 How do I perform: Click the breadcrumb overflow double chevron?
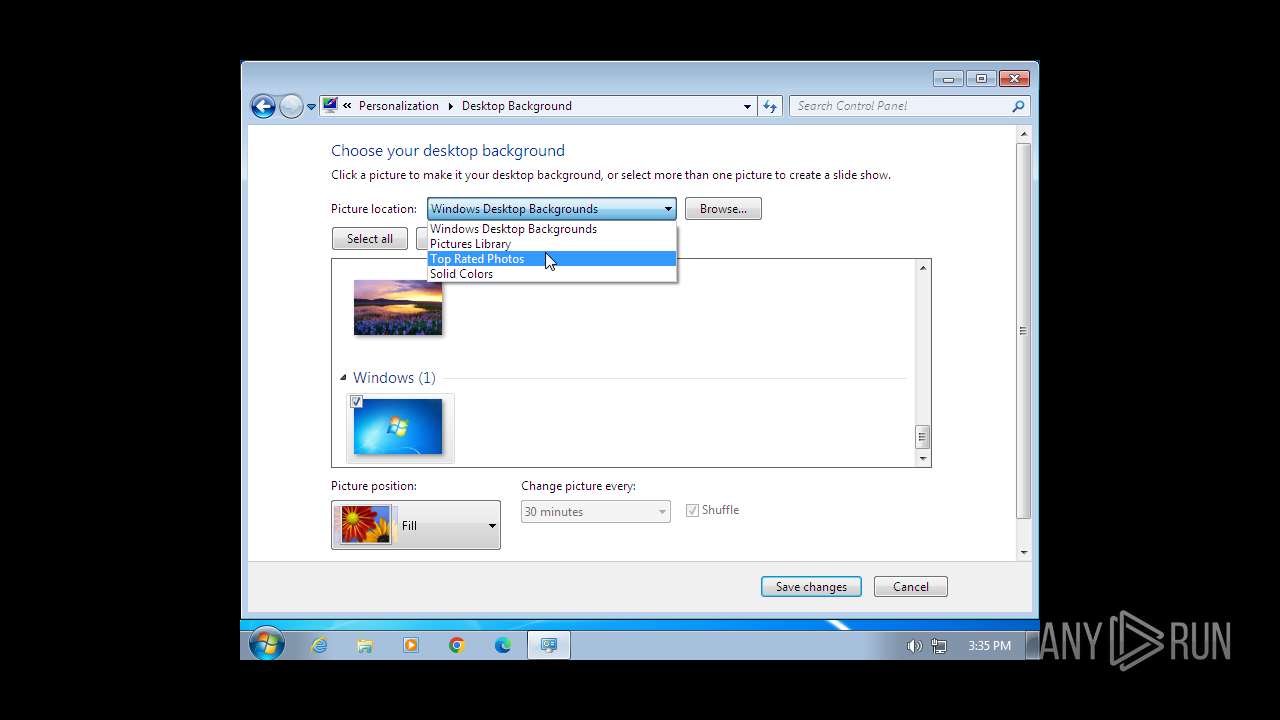(x=347, y=106)
